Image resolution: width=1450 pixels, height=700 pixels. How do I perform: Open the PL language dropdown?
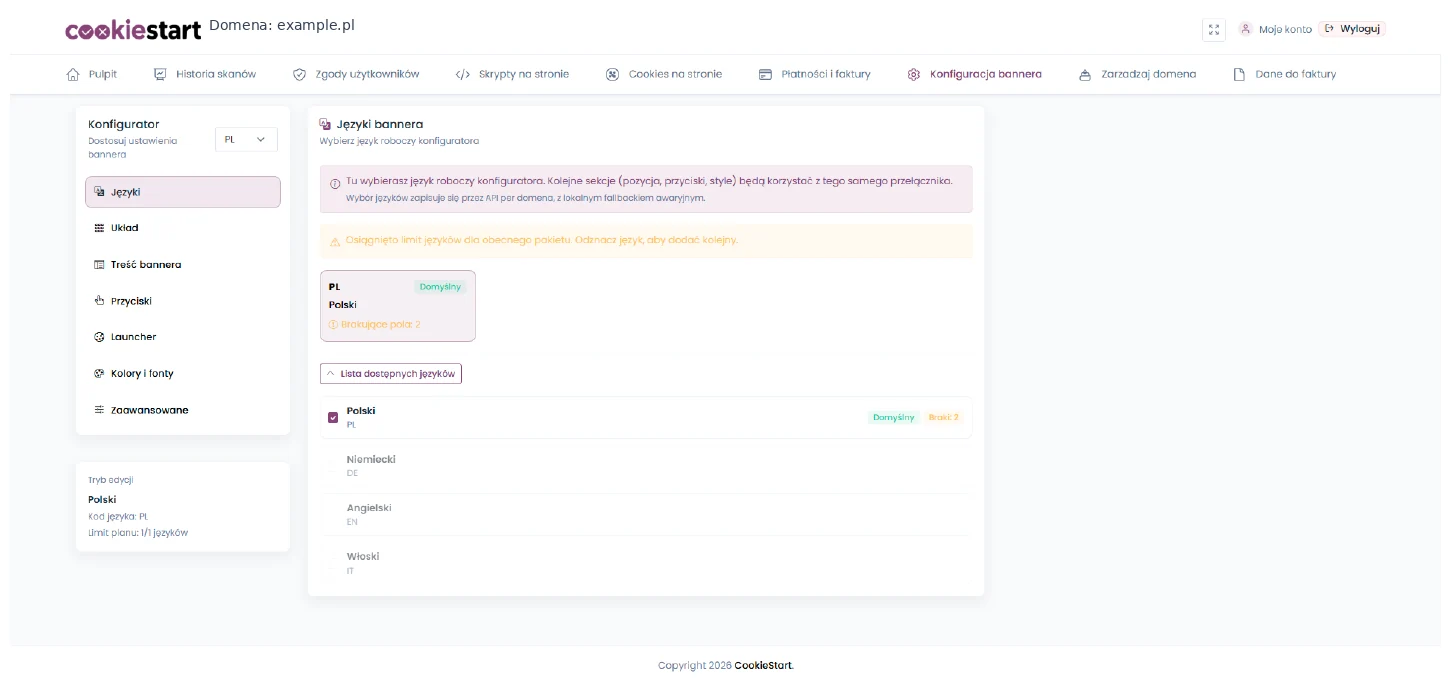[x=246, y=140]
